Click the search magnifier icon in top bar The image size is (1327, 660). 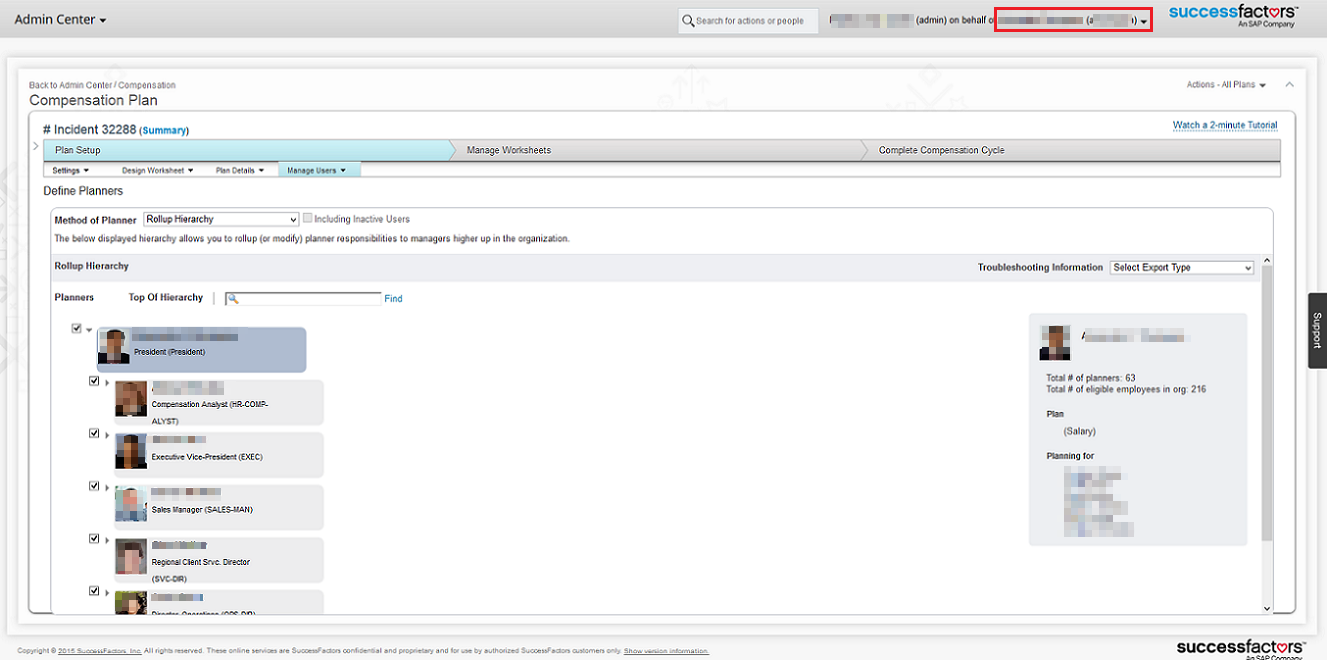[688, 20]
